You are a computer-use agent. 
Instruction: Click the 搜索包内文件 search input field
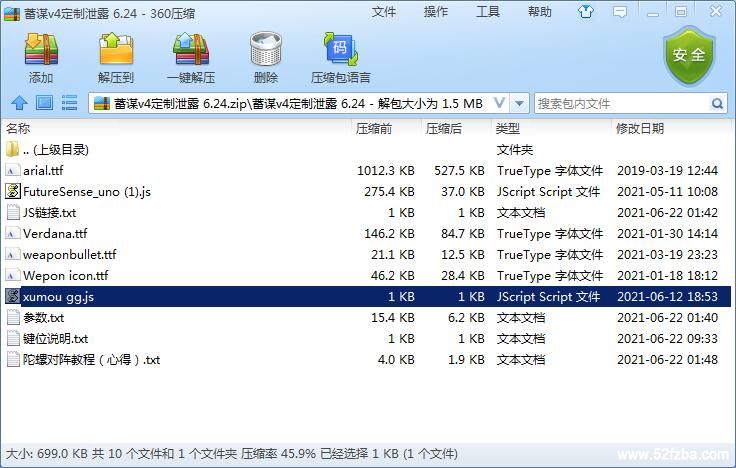[x=620, y=103]
